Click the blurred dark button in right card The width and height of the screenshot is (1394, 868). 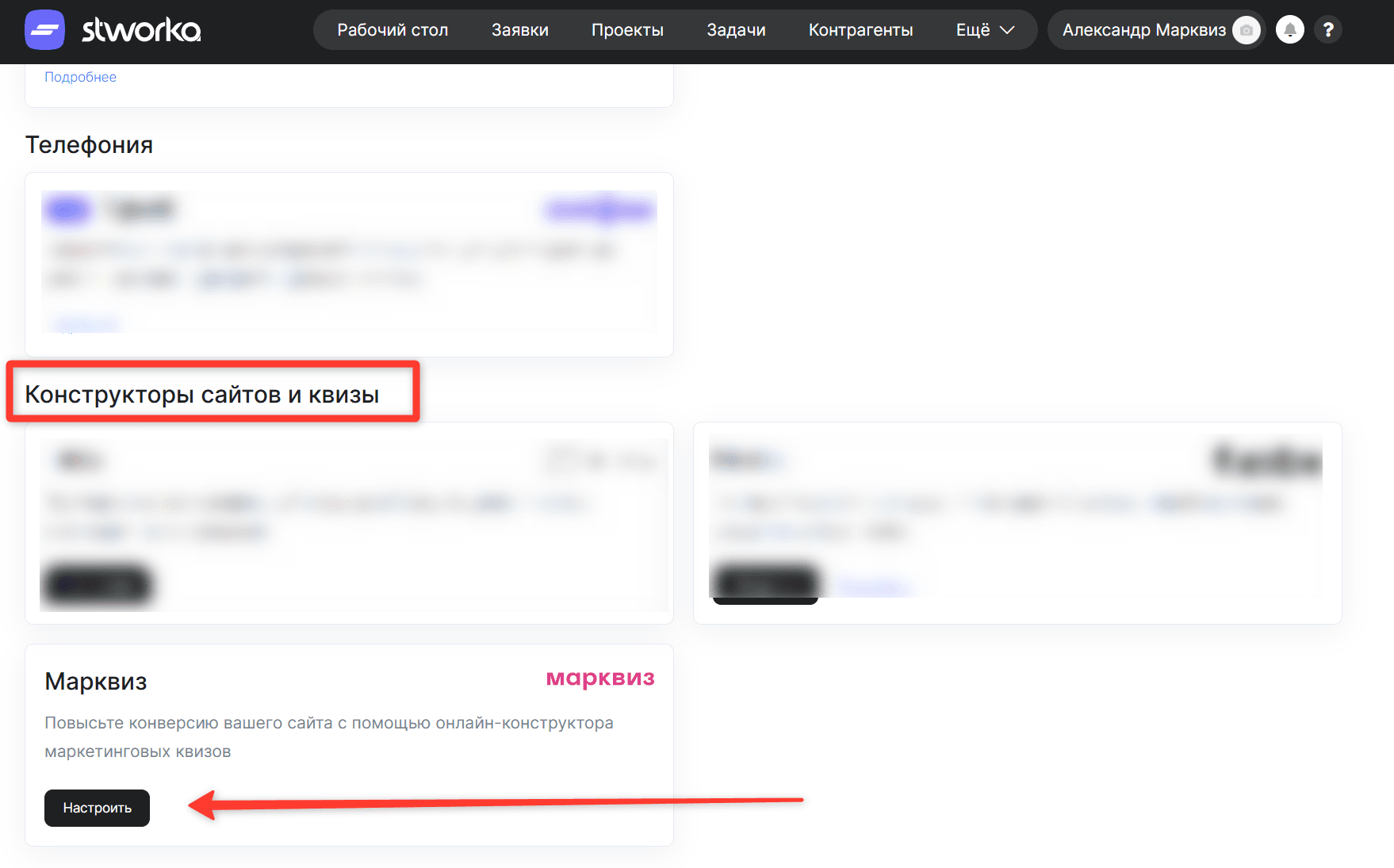(765, 583)
